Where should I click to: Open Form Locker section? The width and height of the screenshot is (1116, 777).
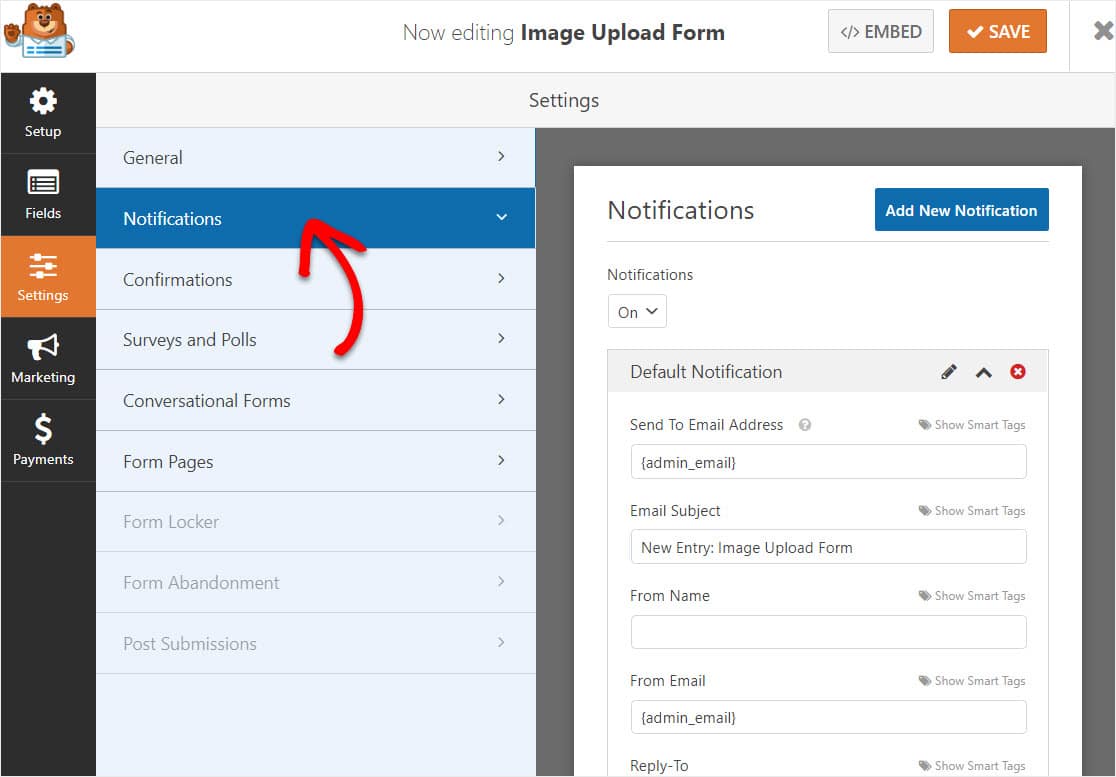[315, 522]
